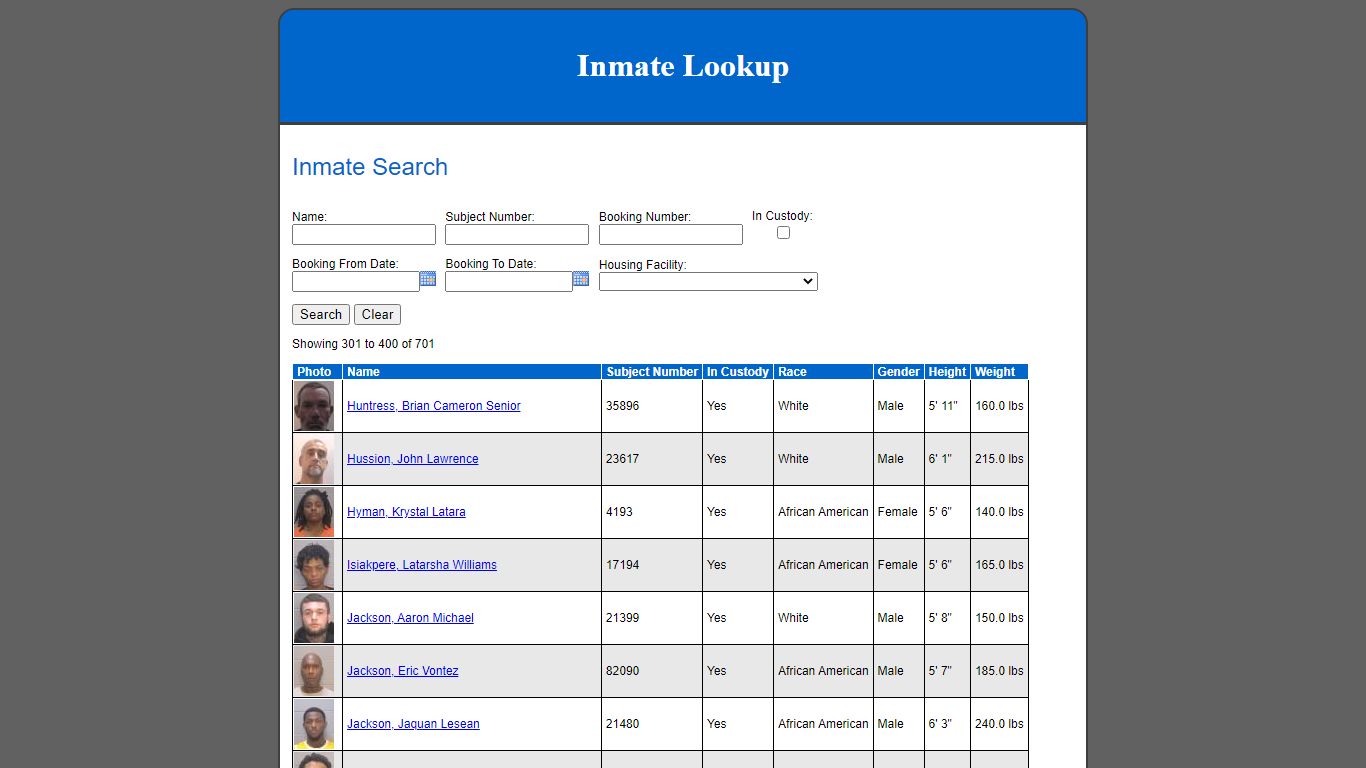Click photo in Jackson, Aaron Michael row
The width and height of the screenshot is (1366, 768).
314,618
